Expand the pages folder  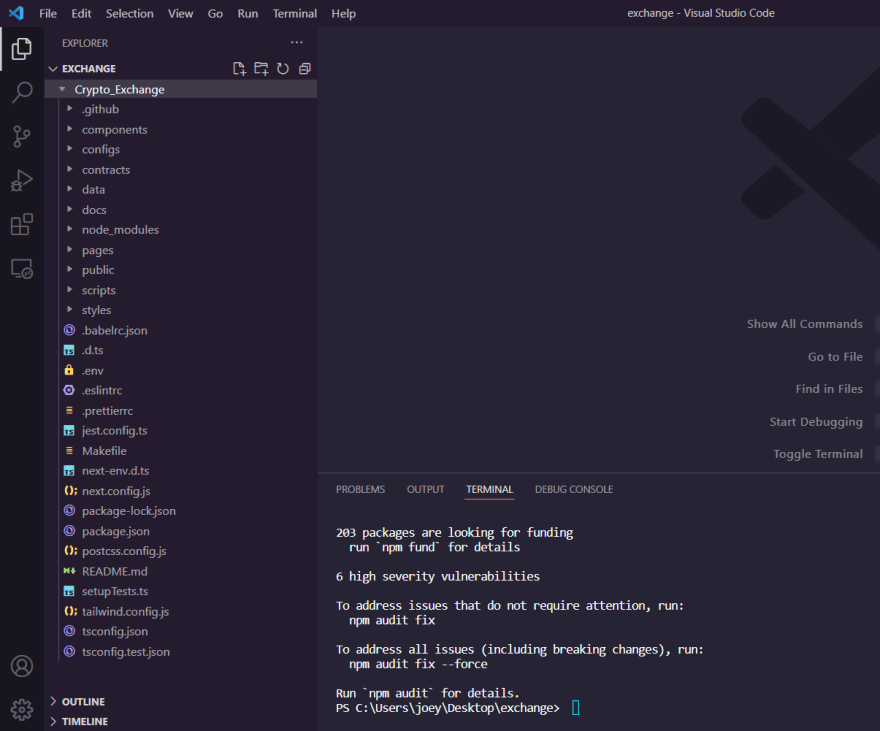(70, 249)
